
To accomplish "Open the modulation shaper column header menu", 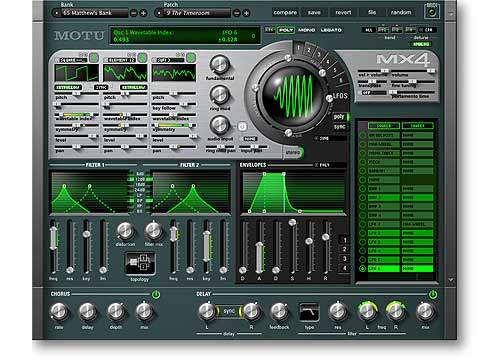I will tap(418, 126).
